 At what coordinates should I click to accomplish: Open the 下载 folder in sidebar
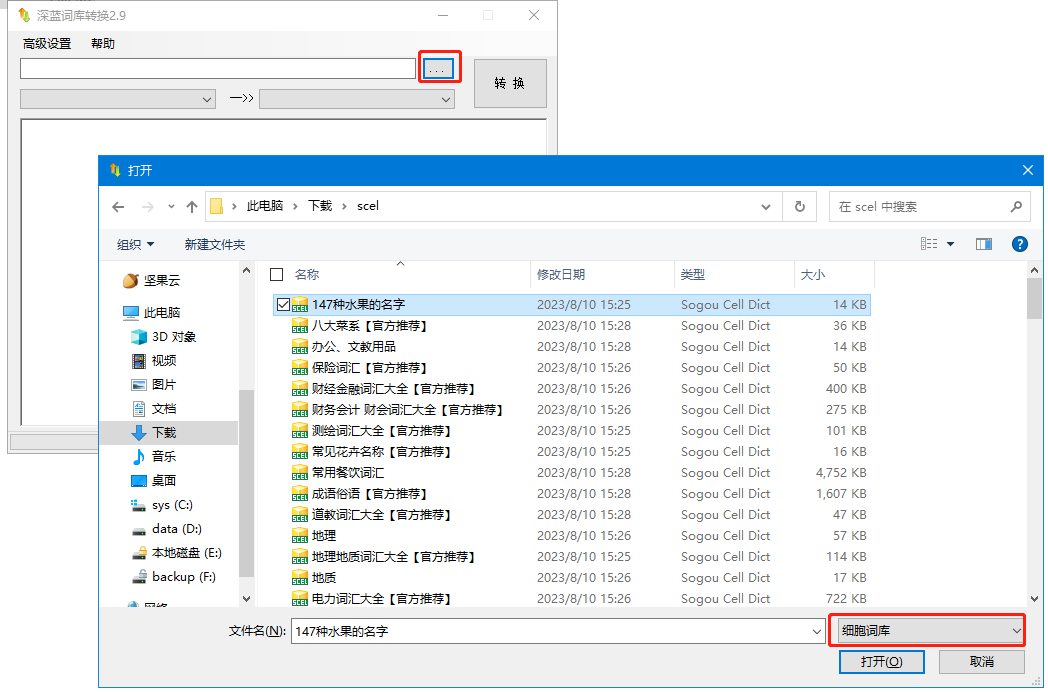click(164, 433)
